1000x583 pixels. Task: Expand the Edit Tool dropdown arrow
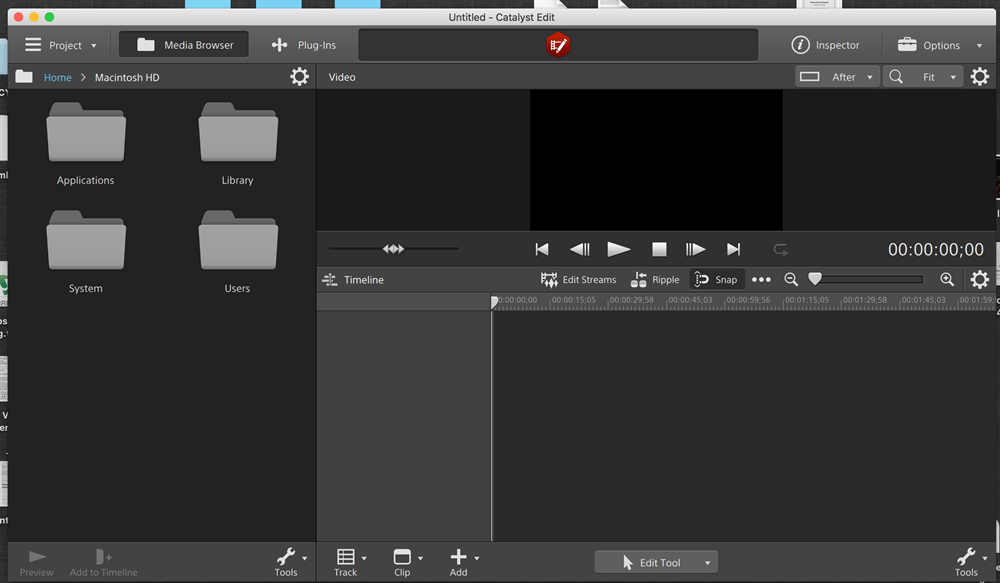pos(707,563)
